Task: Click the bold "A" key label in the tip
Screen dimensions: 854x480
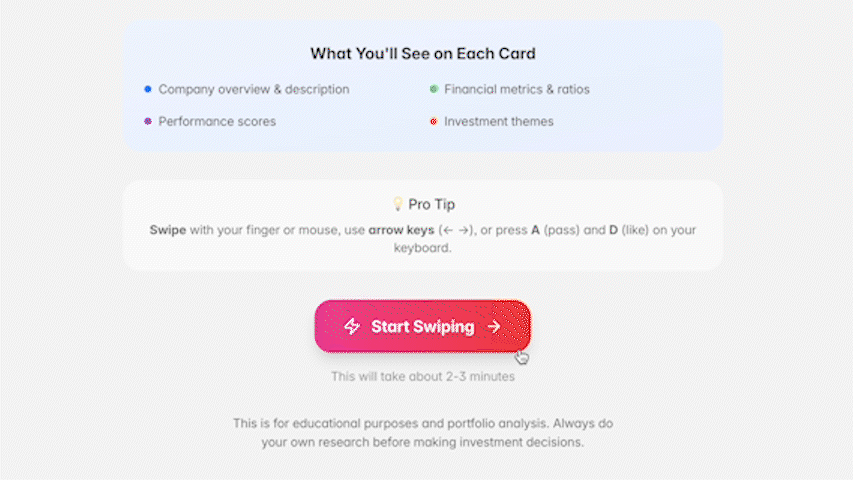Action: tap(536, 230)
